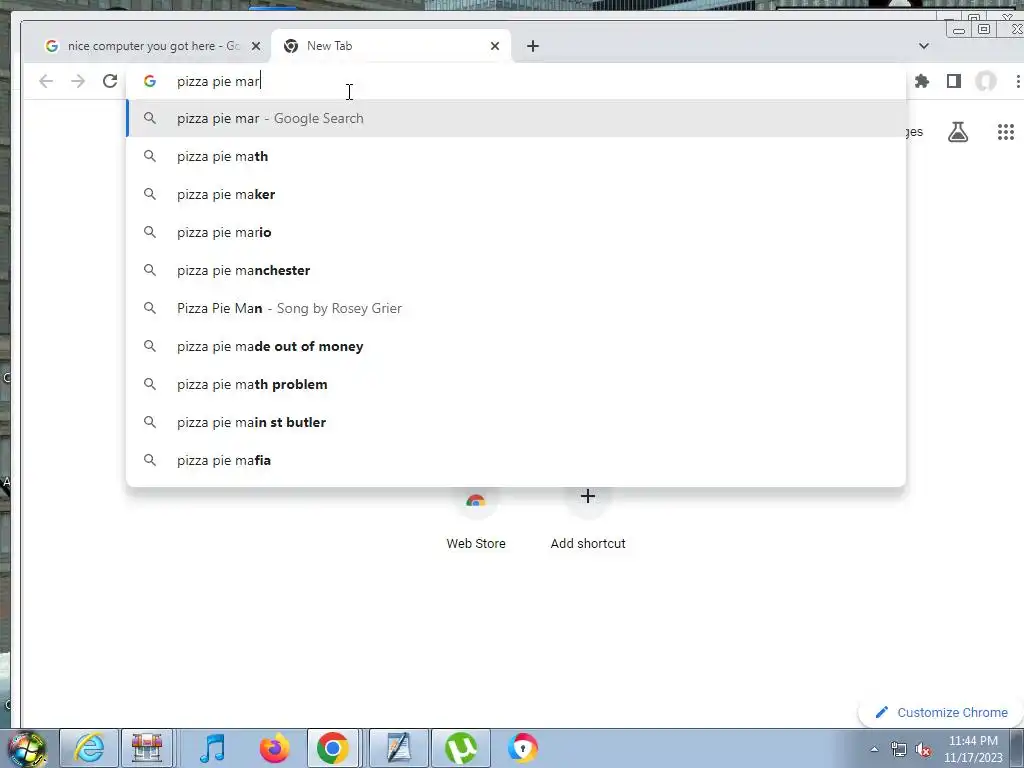Click the address bar with 'pizza pie mar'
This screenshot has width=1024, height=768.
516,81
